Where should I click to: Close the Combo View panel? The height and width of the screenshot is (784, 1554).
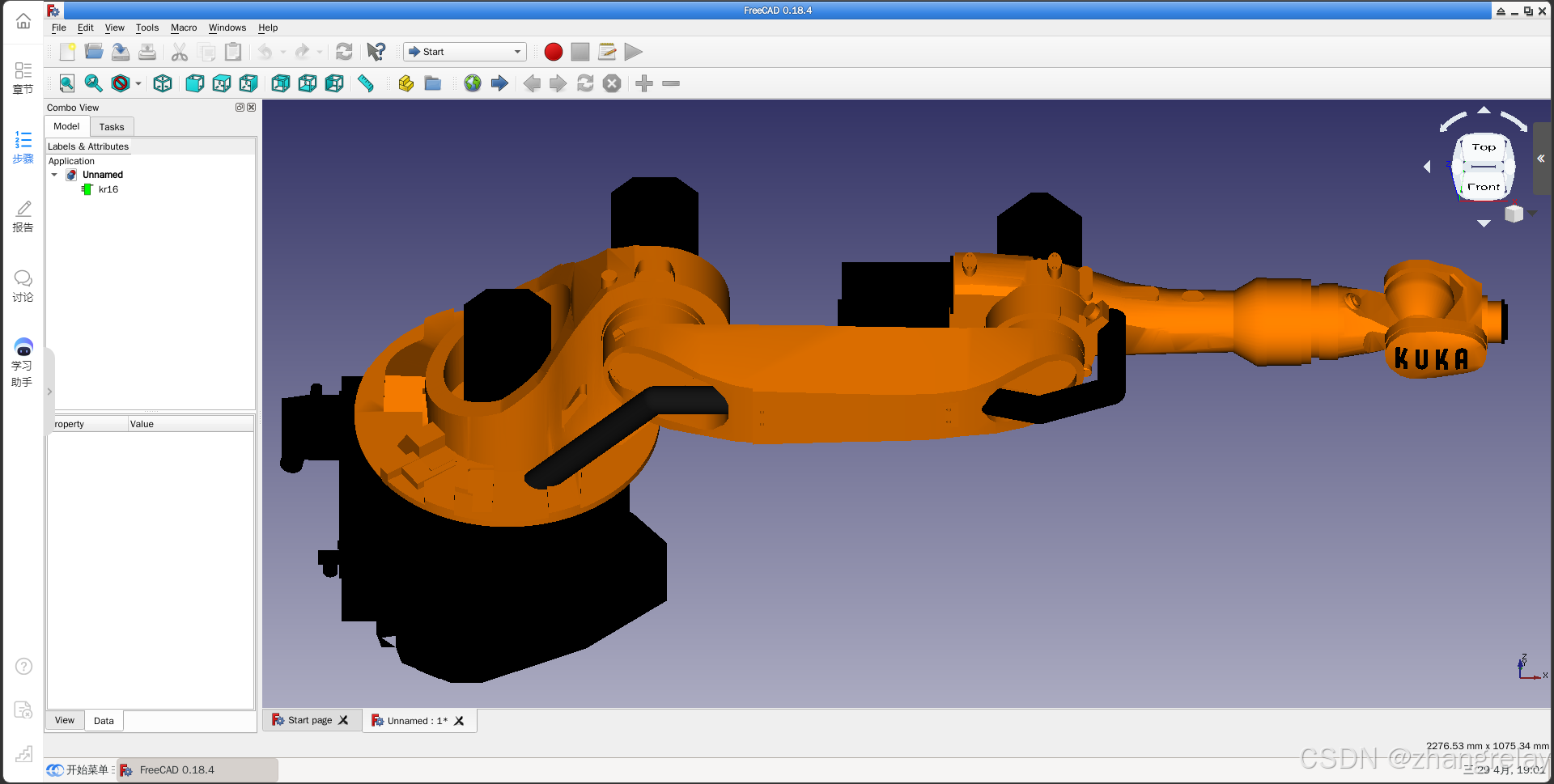[x=252, y=108]
